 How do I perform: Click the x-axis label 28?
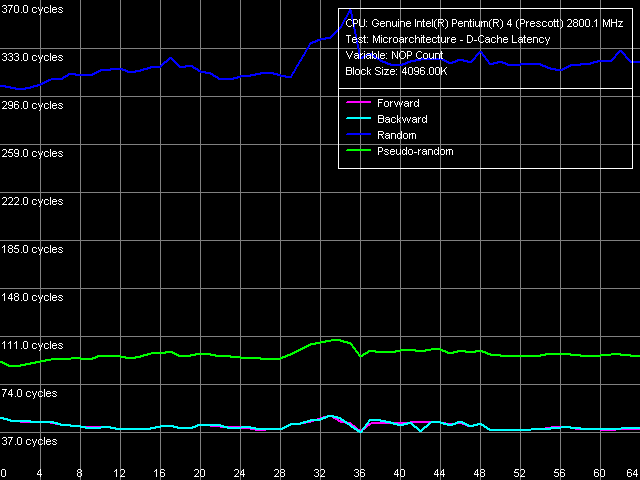tap(279, 474)
